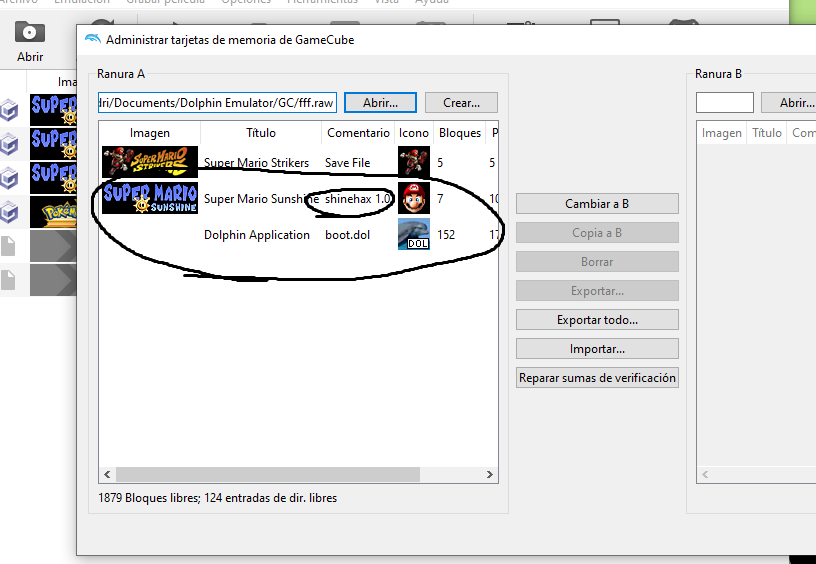The width and height of the screenshot is (816, 564).
Task: Click the Ranura A file path field
Action: (217, 102)
